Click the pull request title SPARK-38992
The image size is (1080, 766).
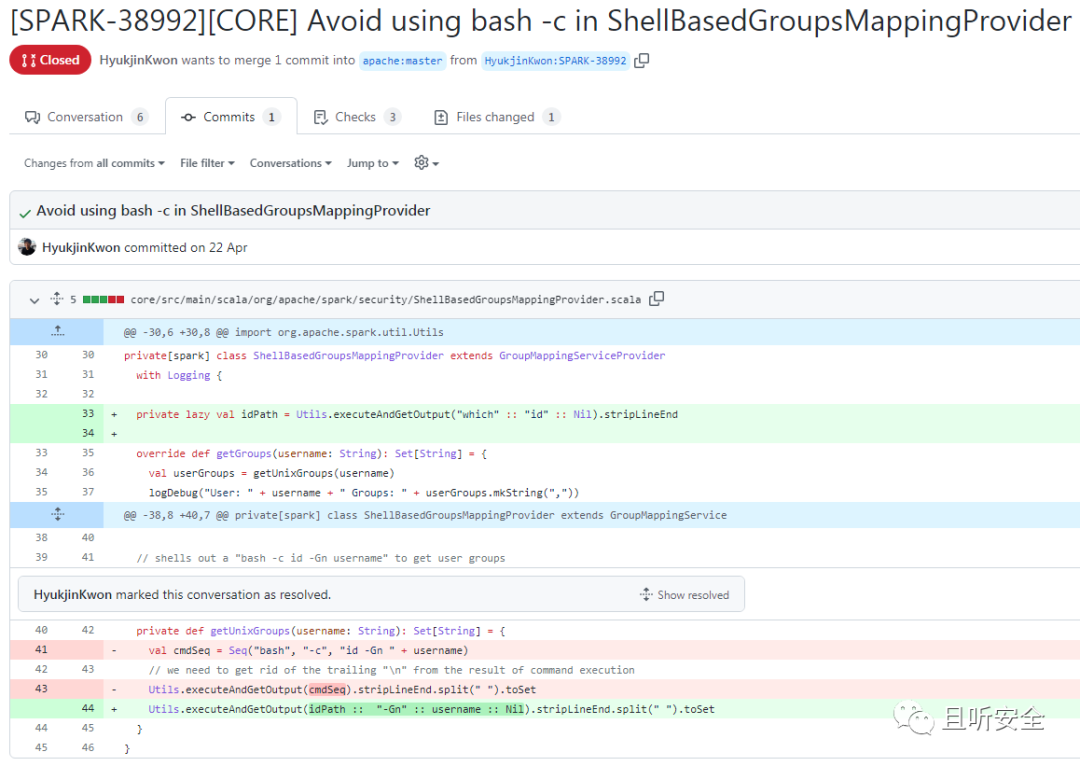541,21
